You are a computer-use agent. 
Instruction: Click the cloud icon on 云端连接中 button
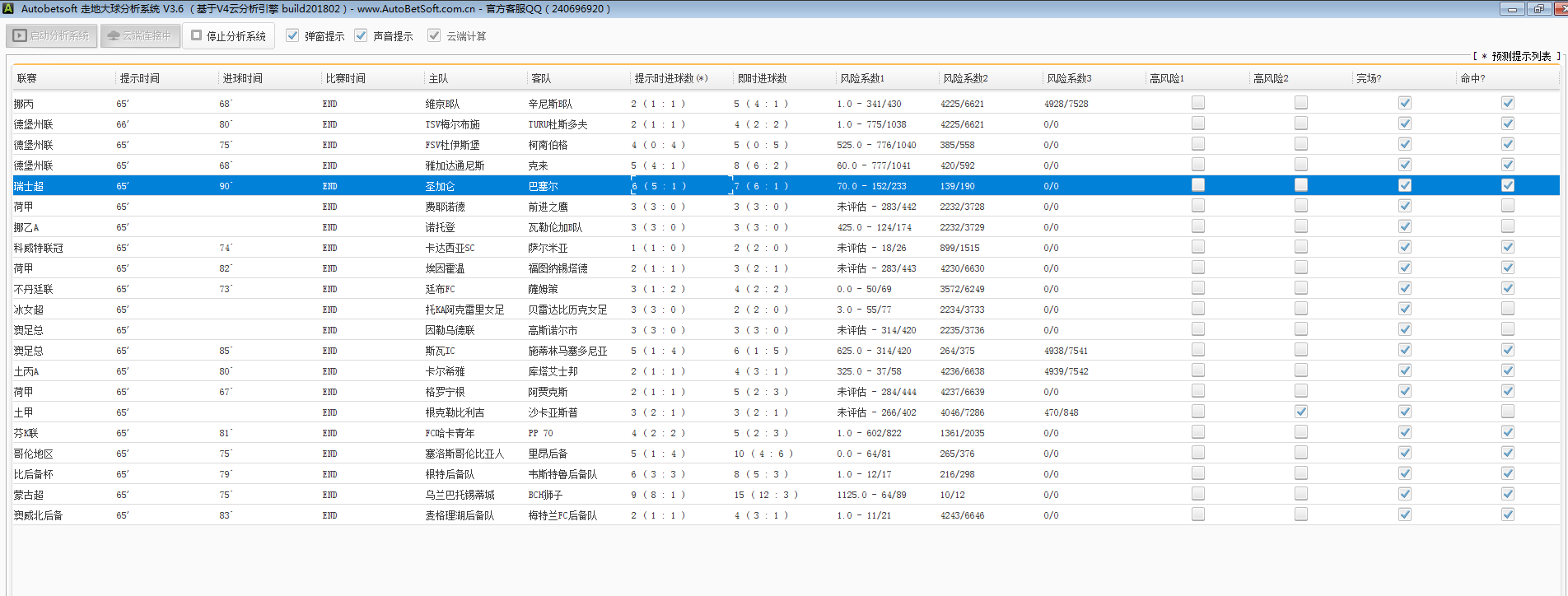pyautogui.click(x=114, y=36)
